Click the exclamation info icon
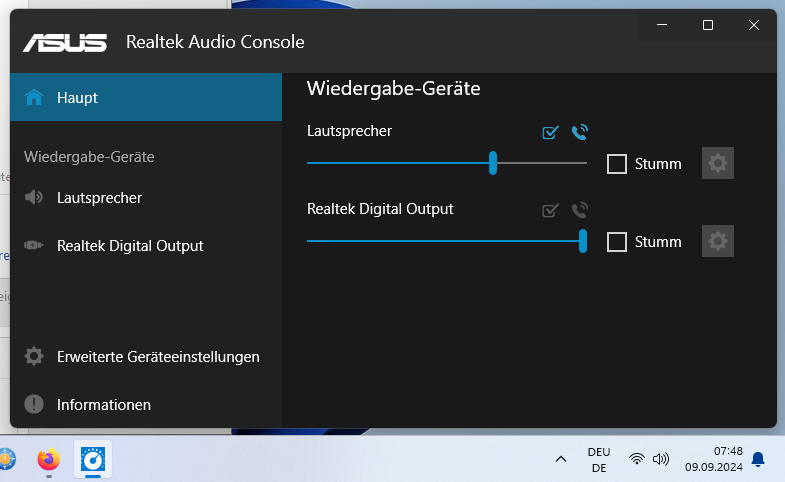785x482 pixels. click(34, 404)
